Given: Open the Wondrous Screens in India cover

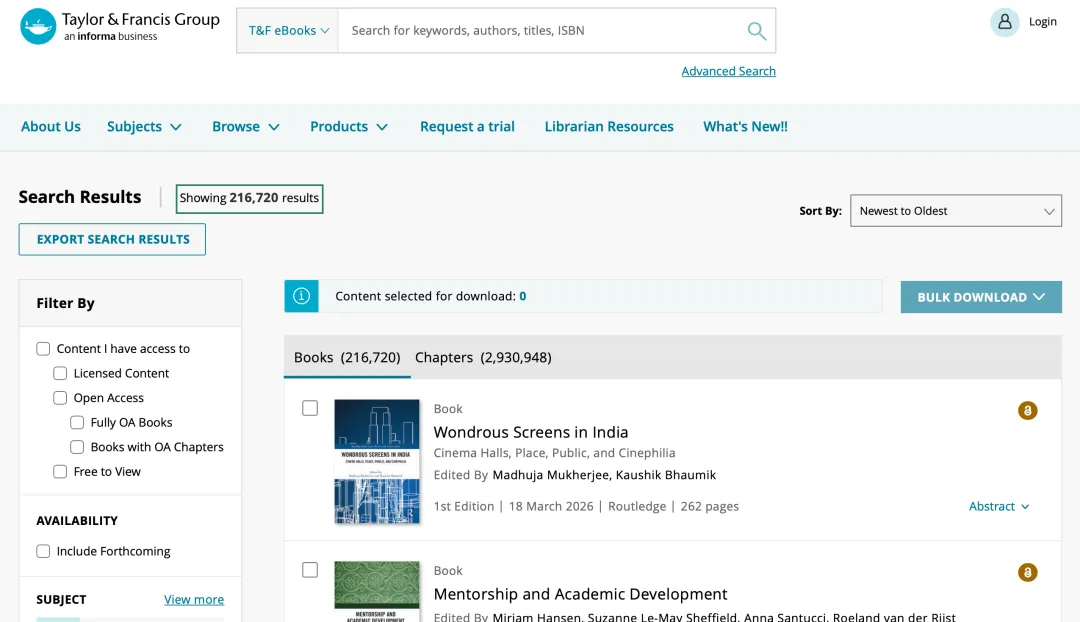Looking at the screenshot, I should tap(377, 461).
